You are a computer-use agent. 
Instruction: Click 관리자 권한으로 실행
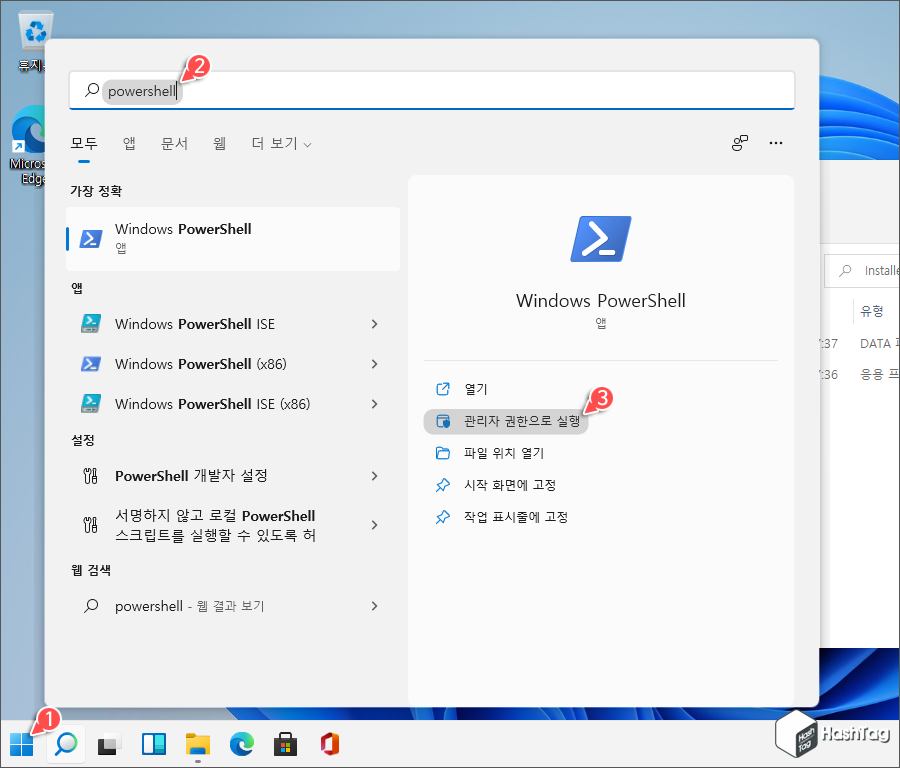click(506, 421)
